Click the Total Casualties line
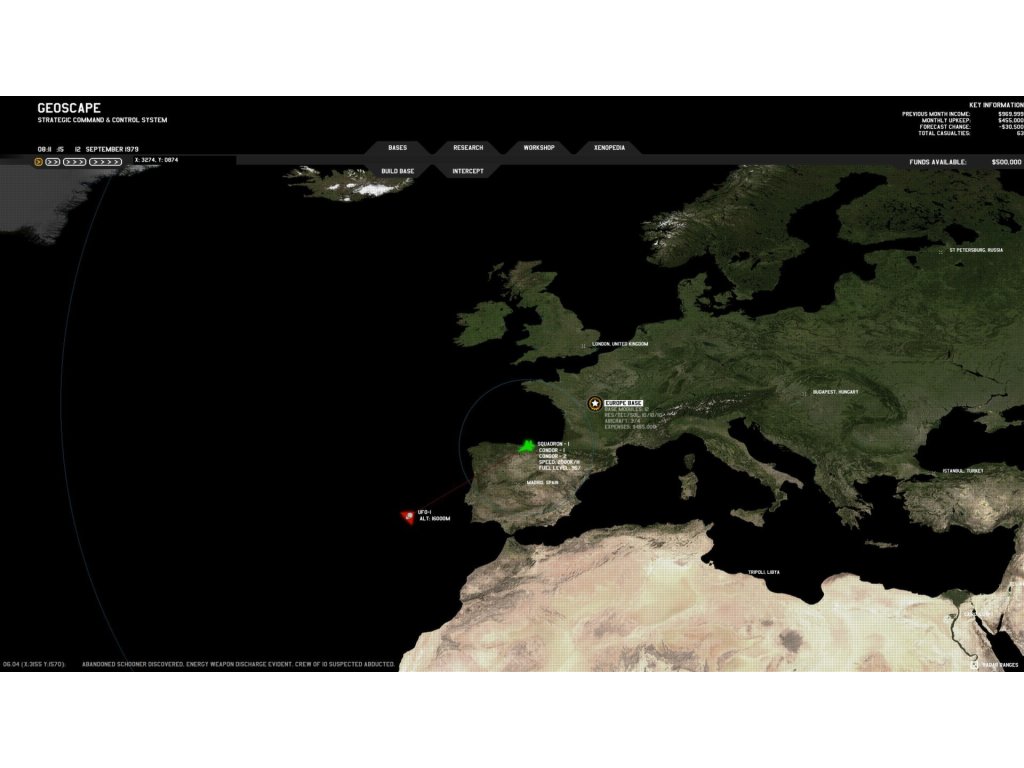The height and width of the screenshot is (768, 1024). pos(970,133)
